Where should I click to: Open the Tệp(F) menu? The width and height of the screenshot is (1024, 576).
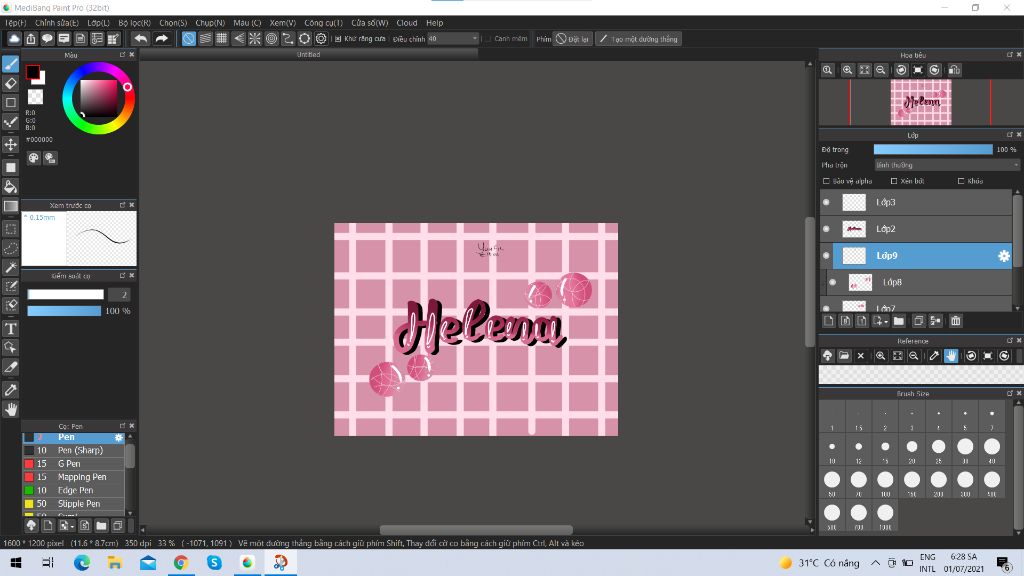click(15, 23)
